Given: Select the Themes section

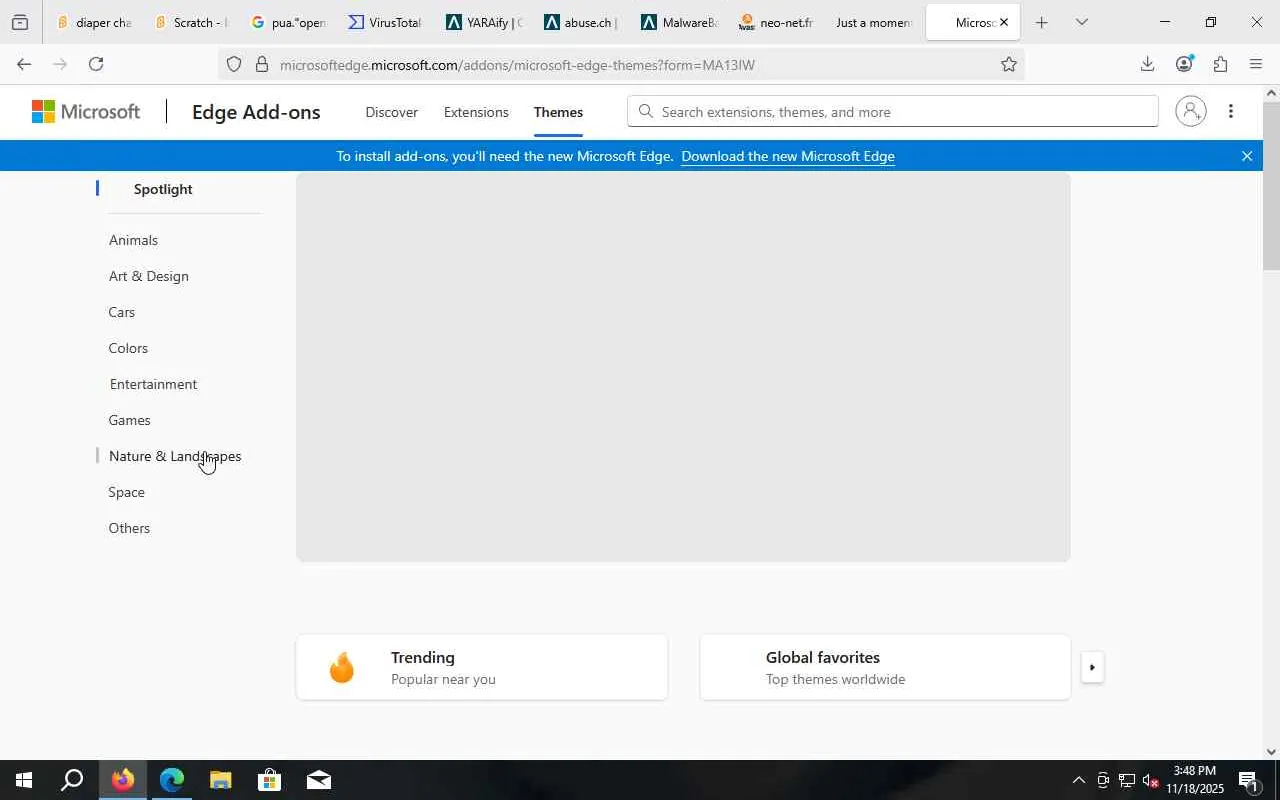Looking at the screenshot, I should [558, 112].
